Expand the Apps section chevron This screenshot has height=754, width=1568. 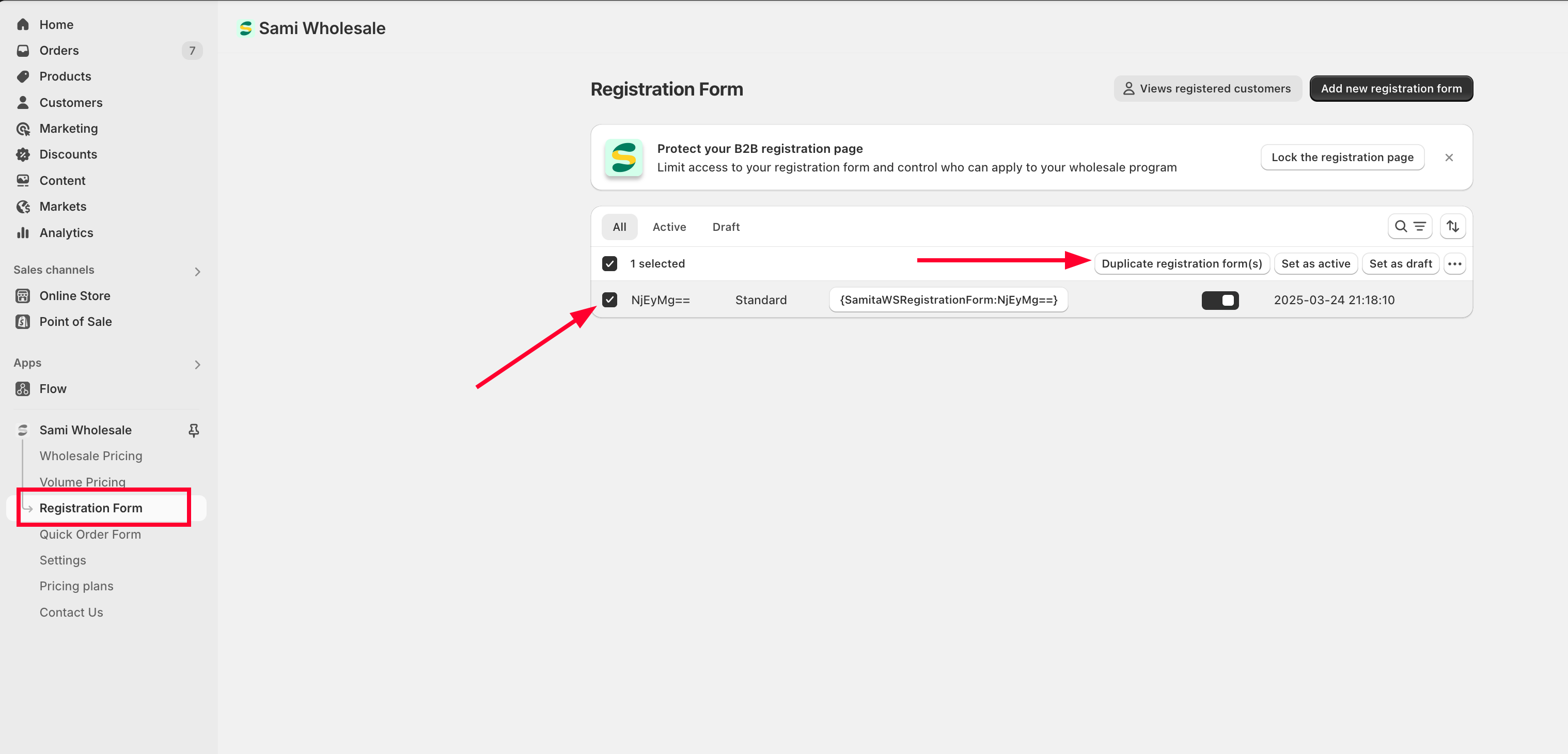(197, 365)
